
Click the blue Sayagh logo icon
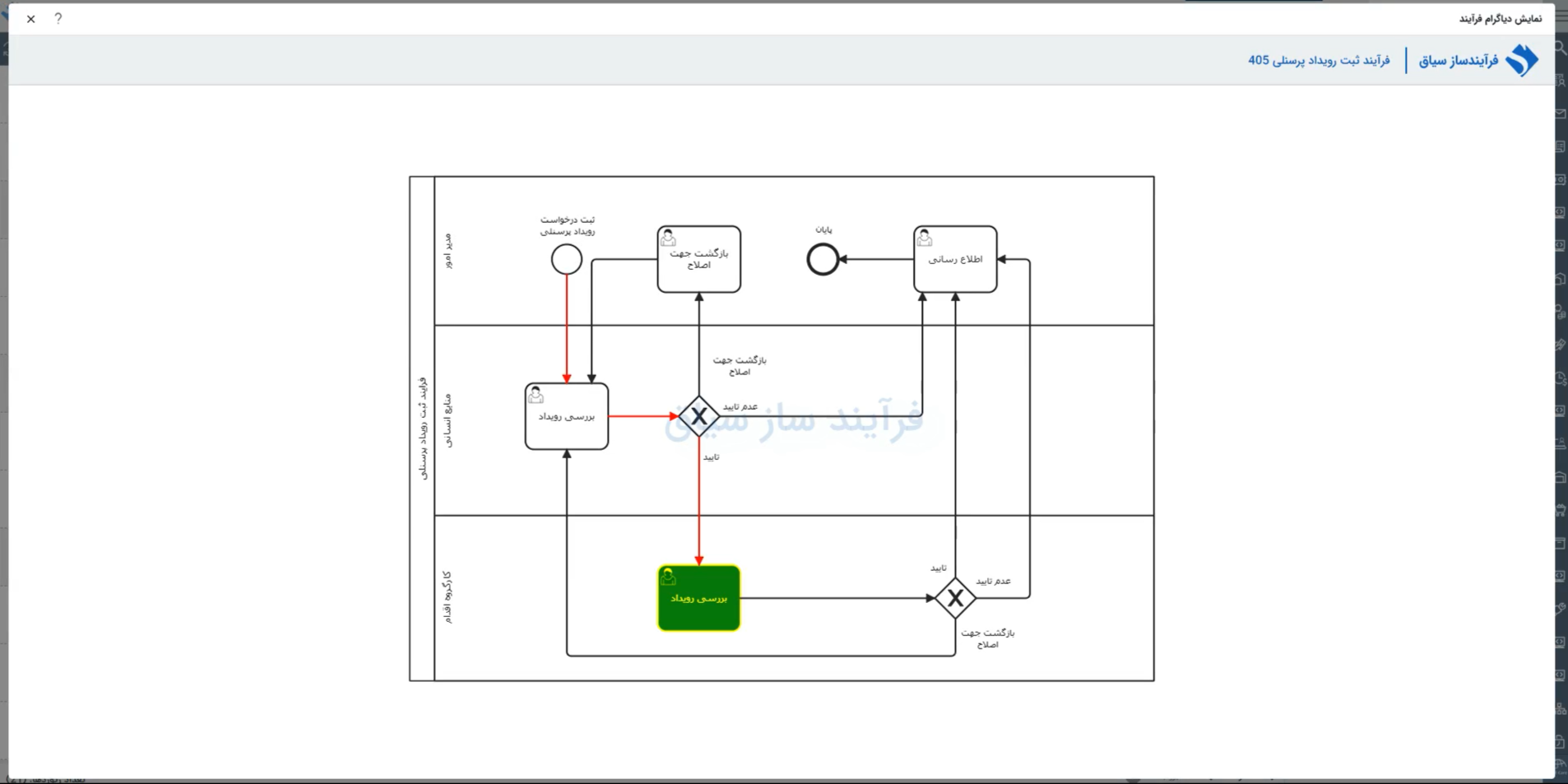coord(1521,60)
